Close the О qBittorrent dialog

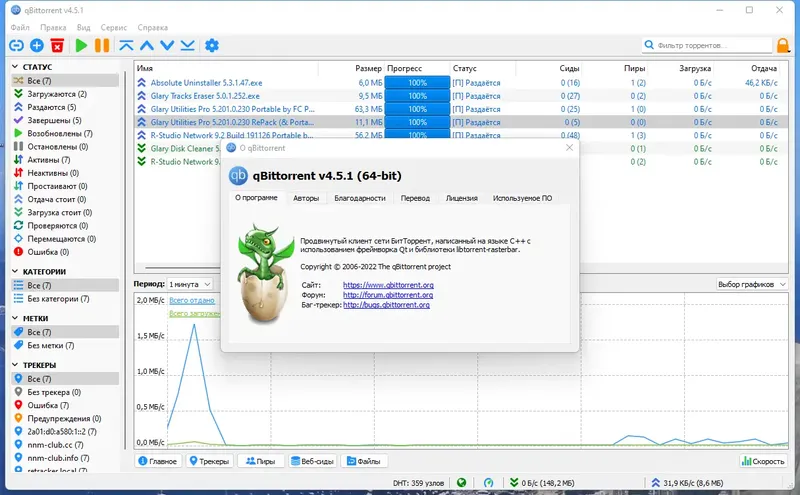pos(569,147)
